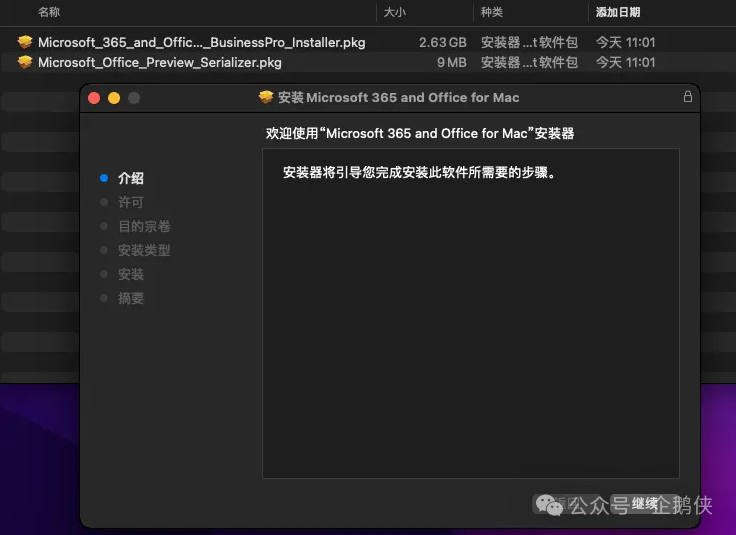Select Microsoft_Office_Preview_Serializer.pkg file name
This screenshot has height=535, width=736.
pos(160,62)
